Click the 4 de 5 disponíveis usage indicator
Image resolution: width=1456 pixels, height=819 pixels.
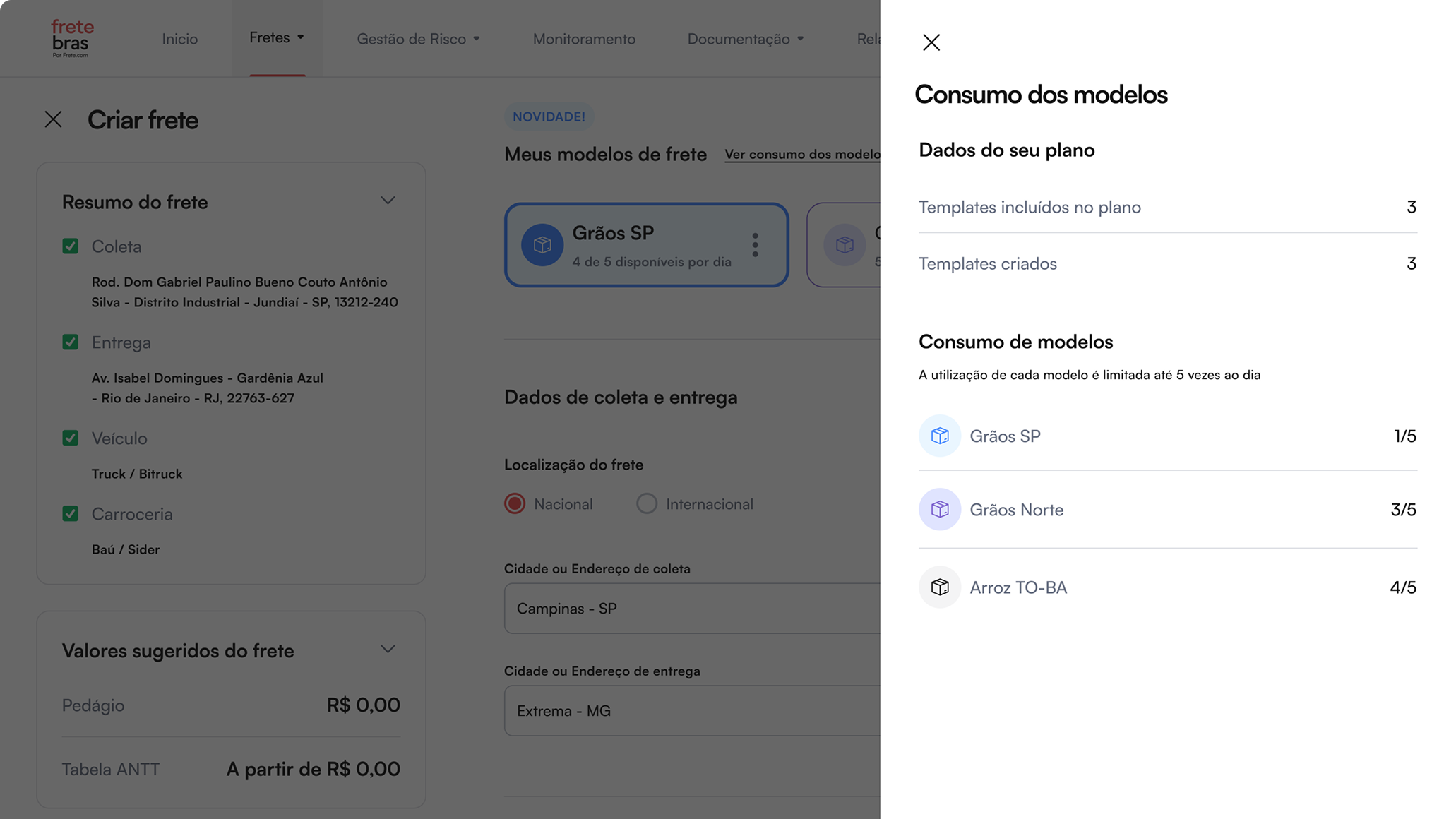tap(650, 261)
